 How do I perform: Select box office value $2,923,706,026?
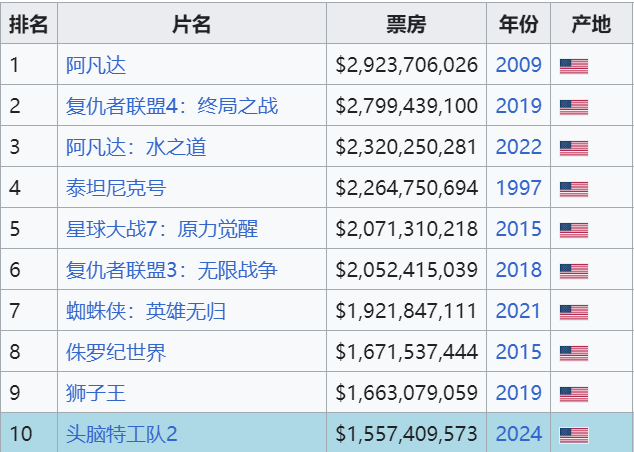click(x=406, y=65)
